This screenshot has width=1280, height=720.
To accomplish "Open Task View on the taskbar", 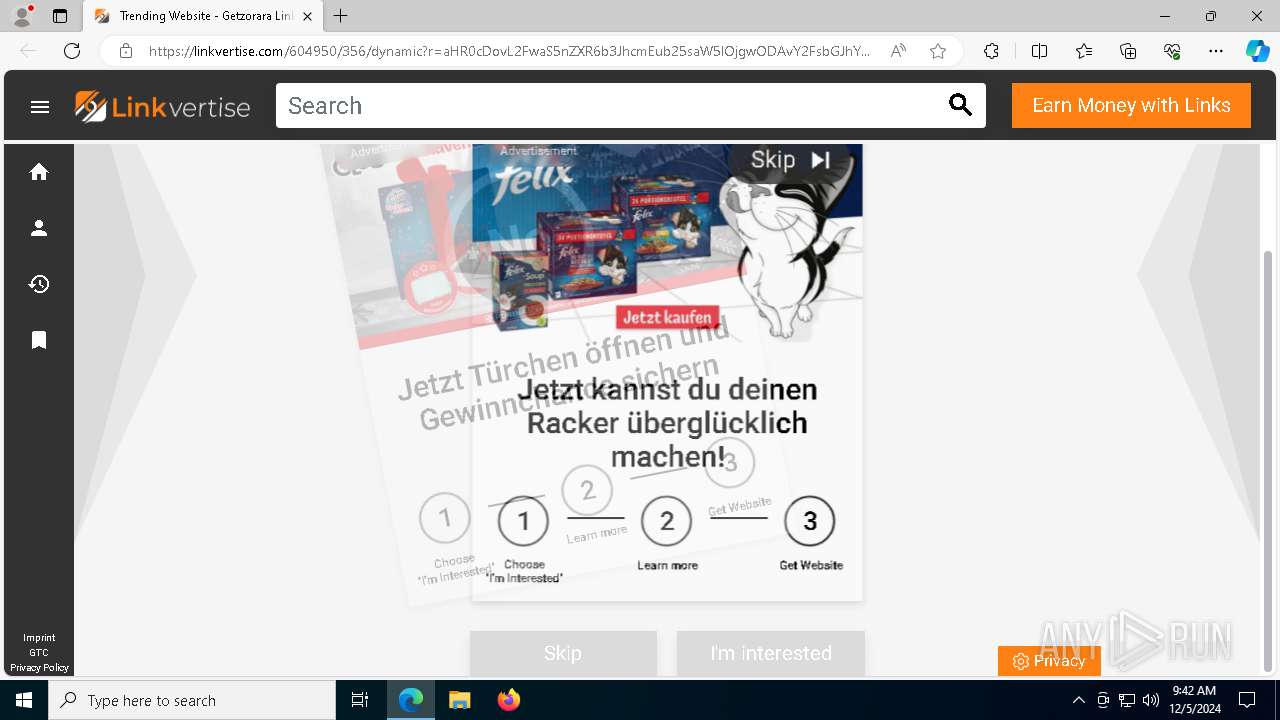I will [x=360, y=700].
